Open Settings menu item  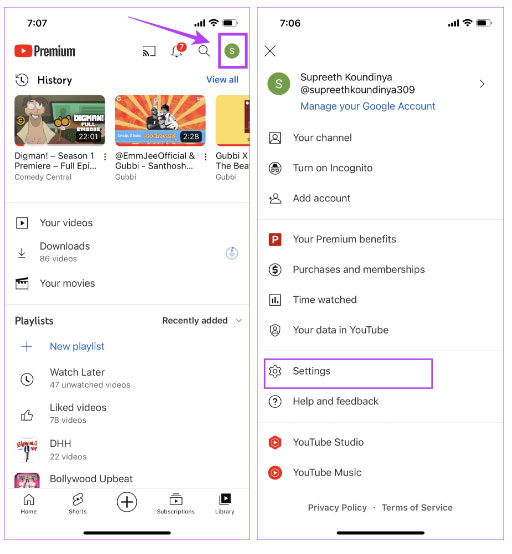pyautogui.click(x=348, y=373)
